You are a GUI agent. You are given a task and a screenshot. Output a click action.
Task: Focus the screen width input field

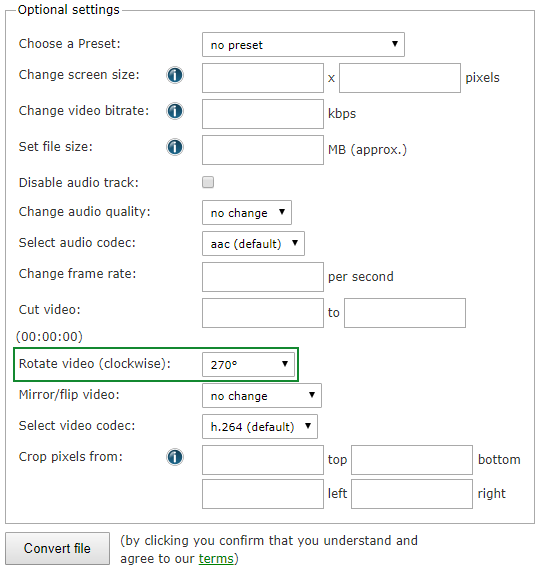(x=263, y=78)
